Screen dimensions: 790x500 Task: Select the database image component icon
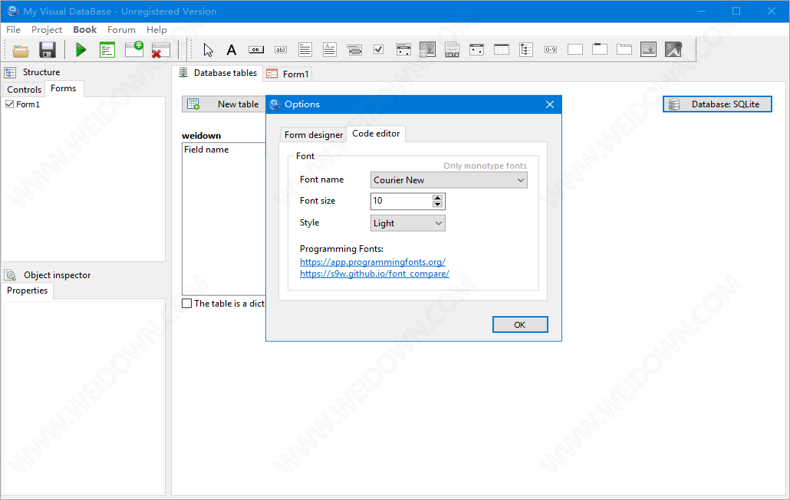click(x=427, y=49)
